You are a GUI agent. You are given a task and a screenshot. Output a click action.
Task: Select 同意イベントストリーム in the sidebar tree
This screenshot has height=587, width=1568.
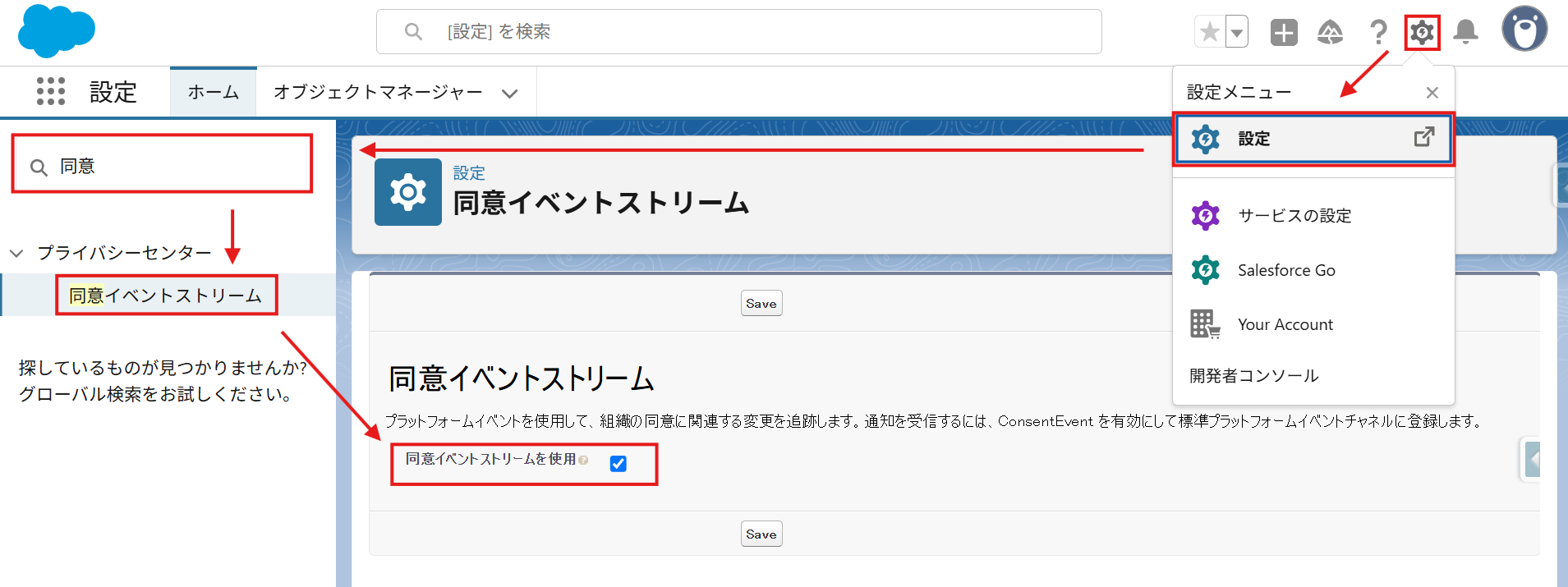click(x=165, y=296)
